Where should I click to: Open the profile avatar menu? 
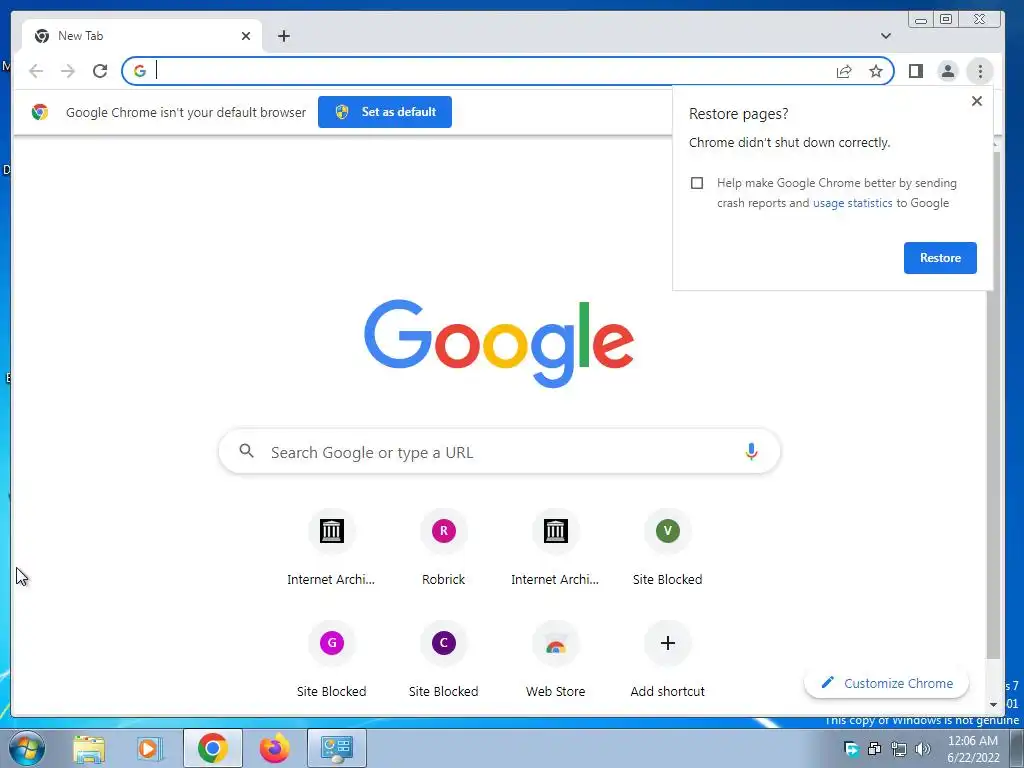coord(948,71)
